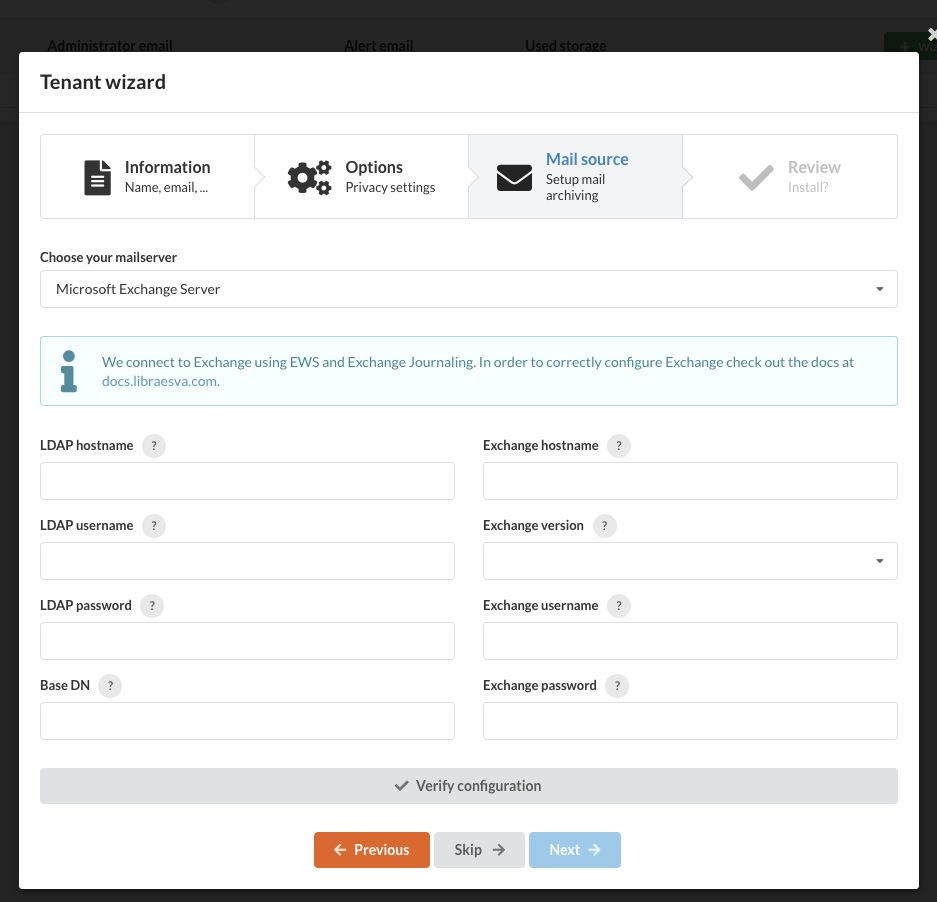
Task: Click Verify configuration button
Action: point(468,786)
